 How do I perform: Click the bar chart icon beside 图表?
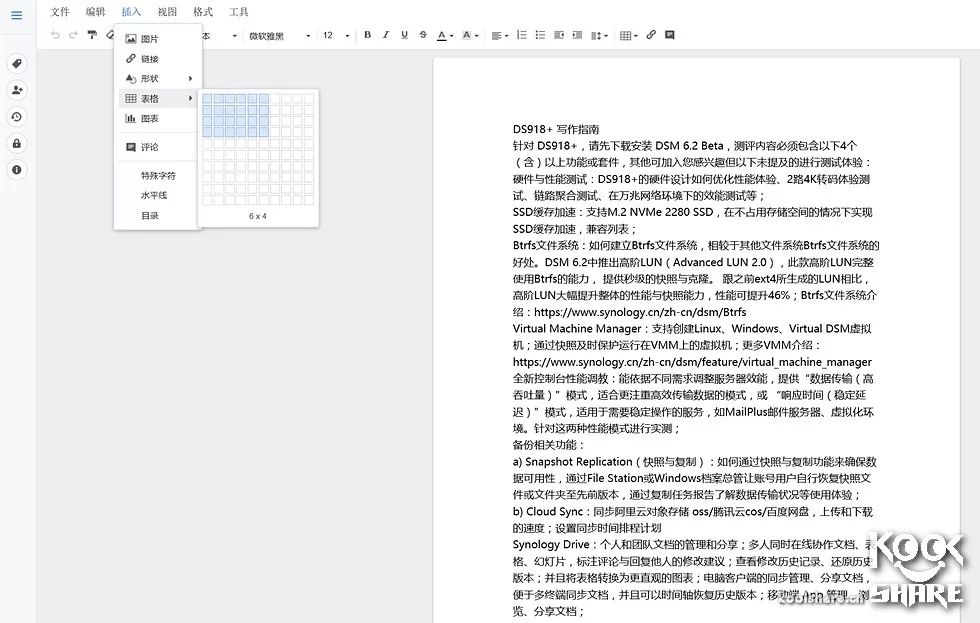pos(131,118)
